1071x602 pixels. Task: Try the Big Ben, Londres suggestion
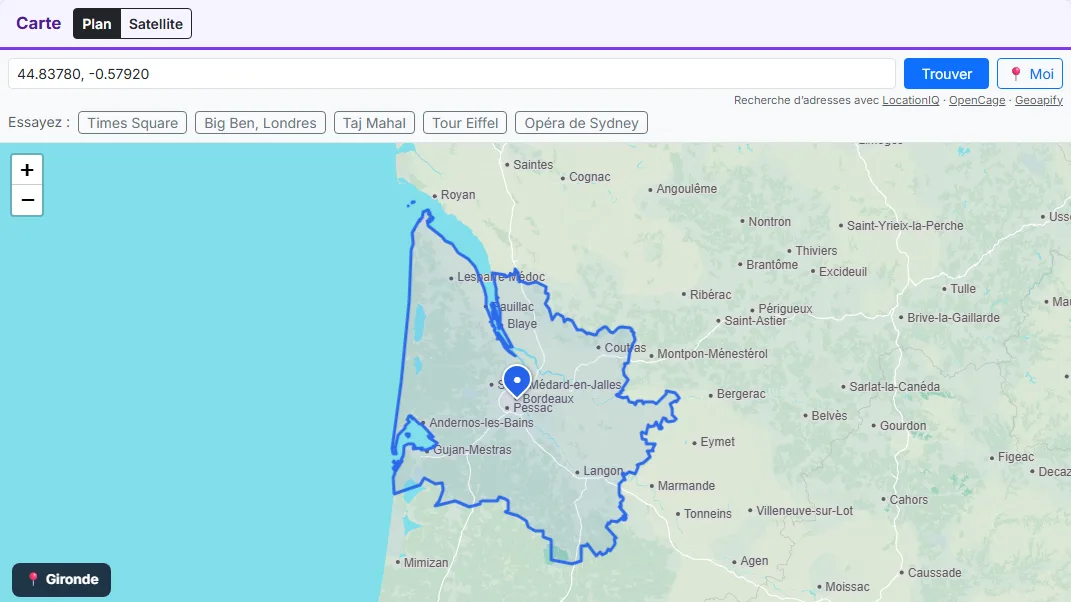coord(260,123)
